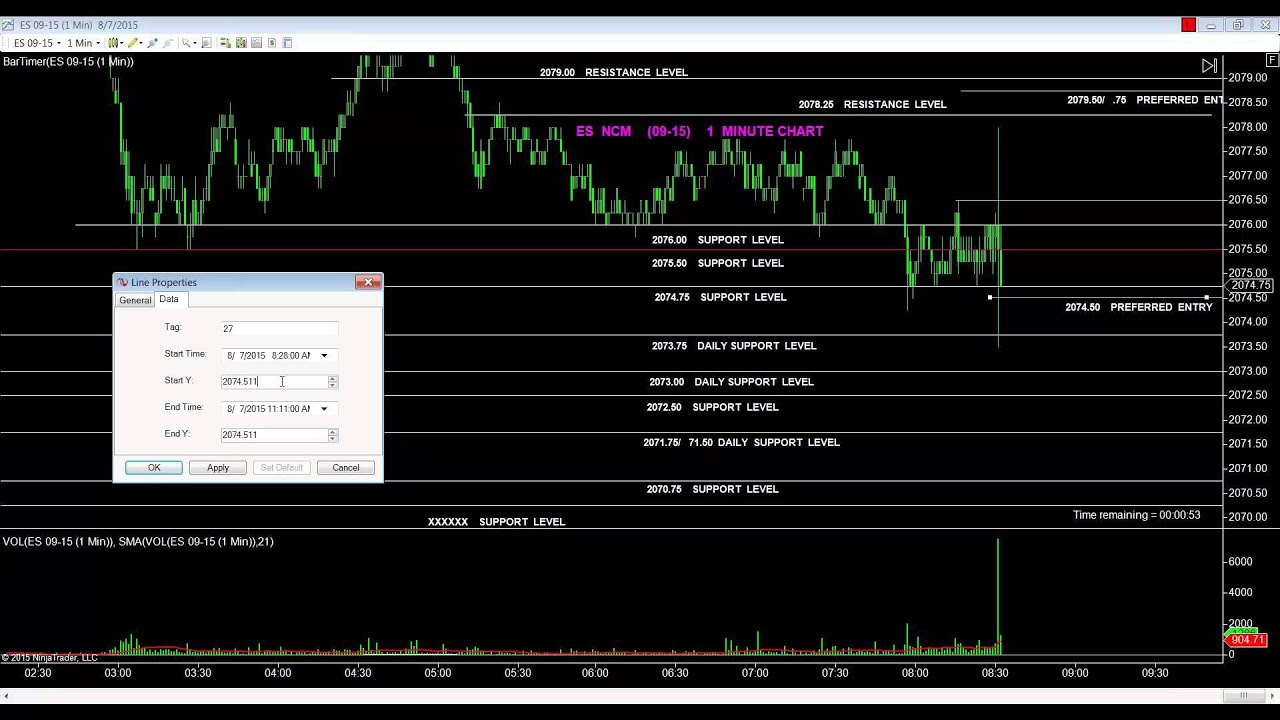Open the Start Time date dropdown
The width and height of the screenshot is (1280, 720).
click(324, 356)
